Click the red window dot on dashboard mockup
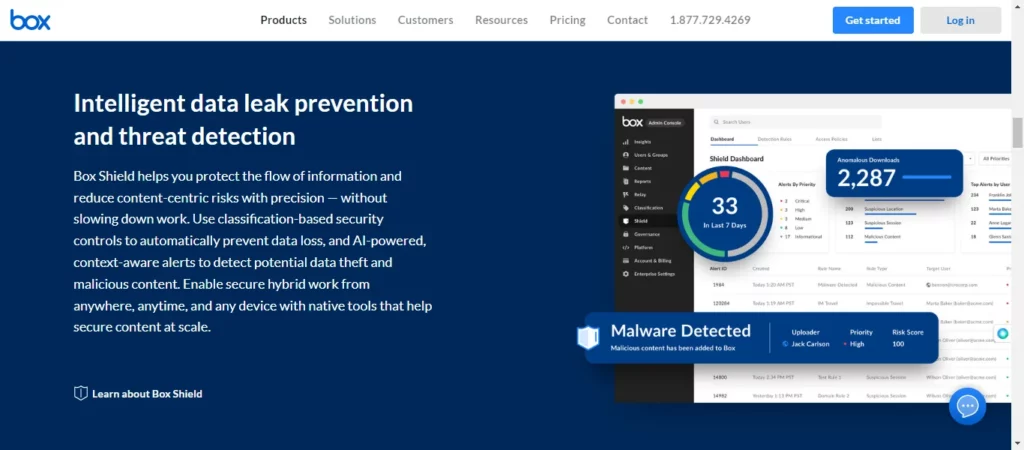 (x=624, y=102)
